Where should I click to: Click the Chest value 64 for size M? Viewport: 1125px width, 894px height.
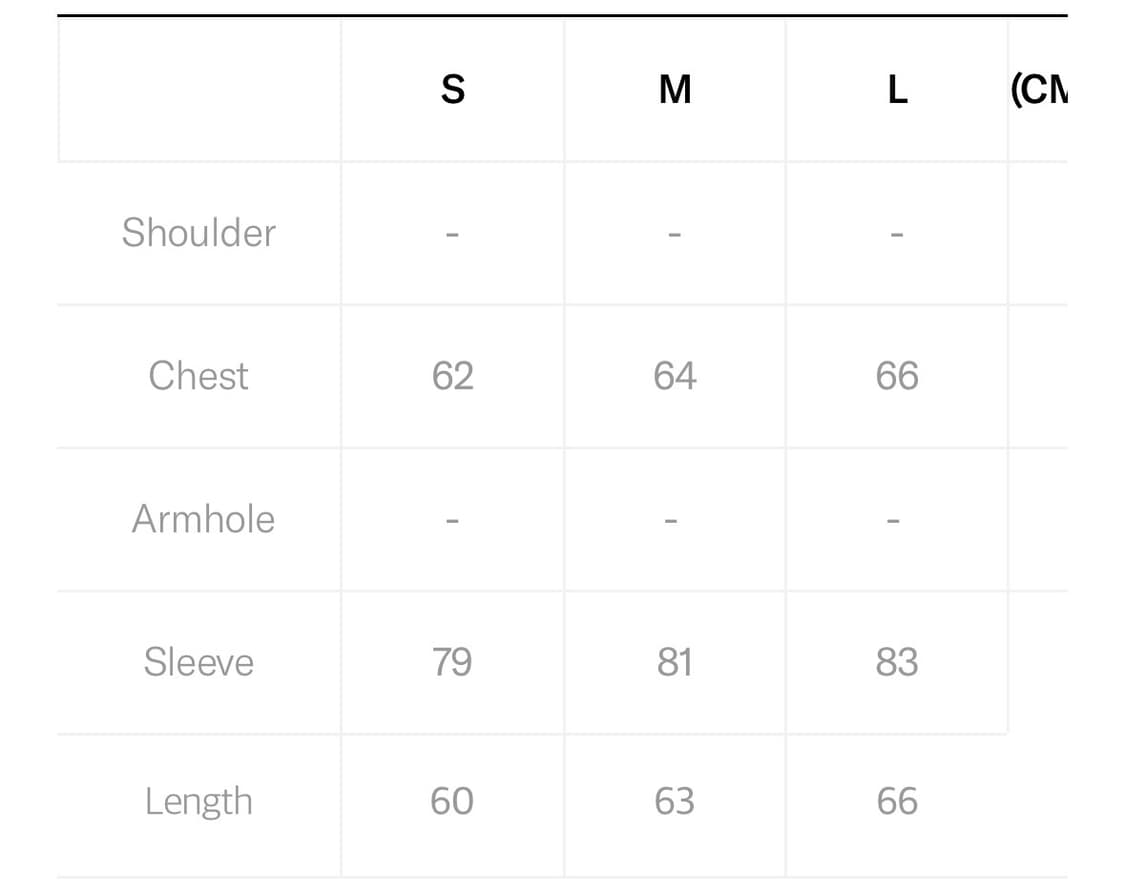(x=675, y=376)
